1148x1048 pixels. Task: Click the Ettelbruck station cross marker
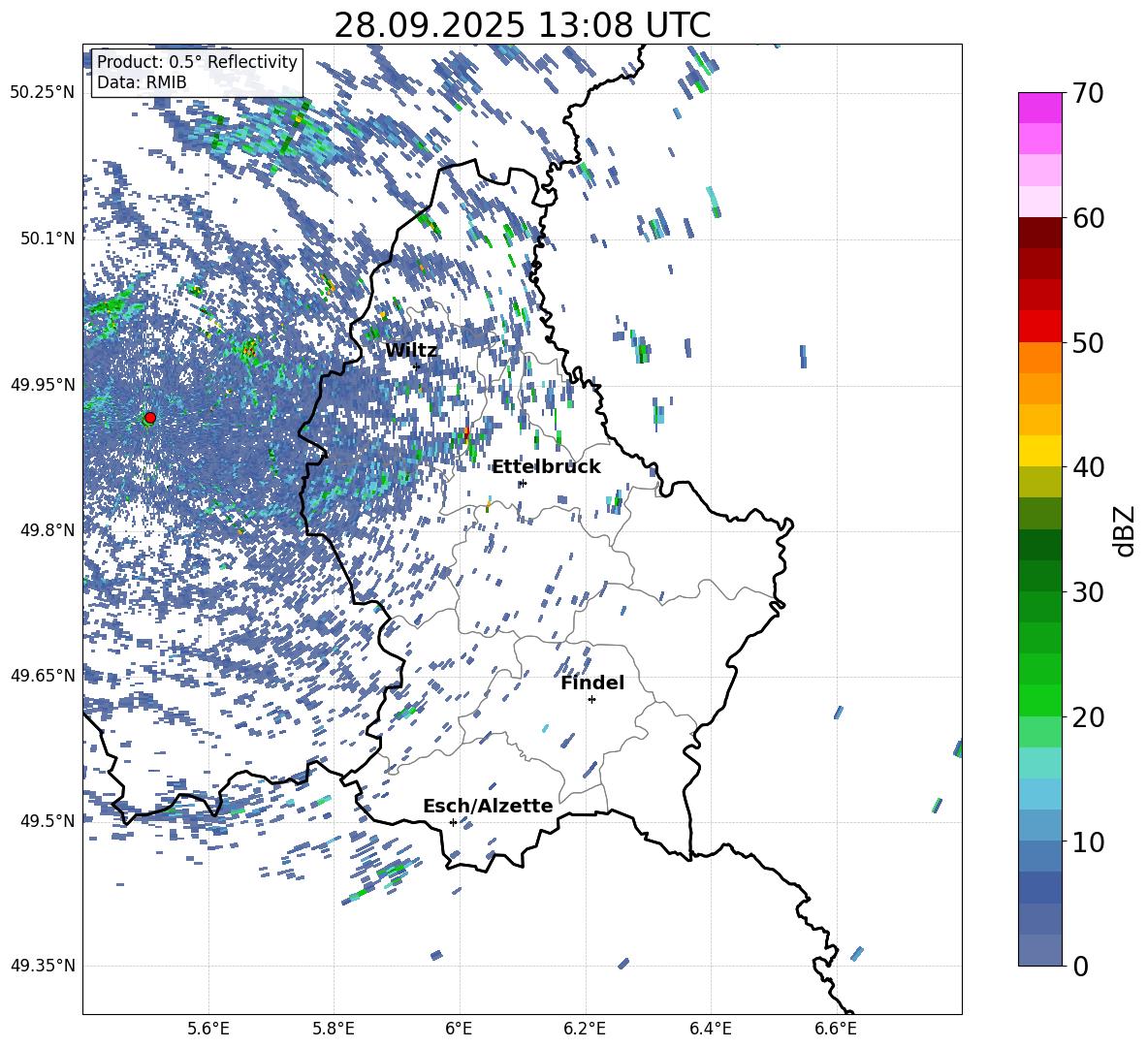(522, 483)
